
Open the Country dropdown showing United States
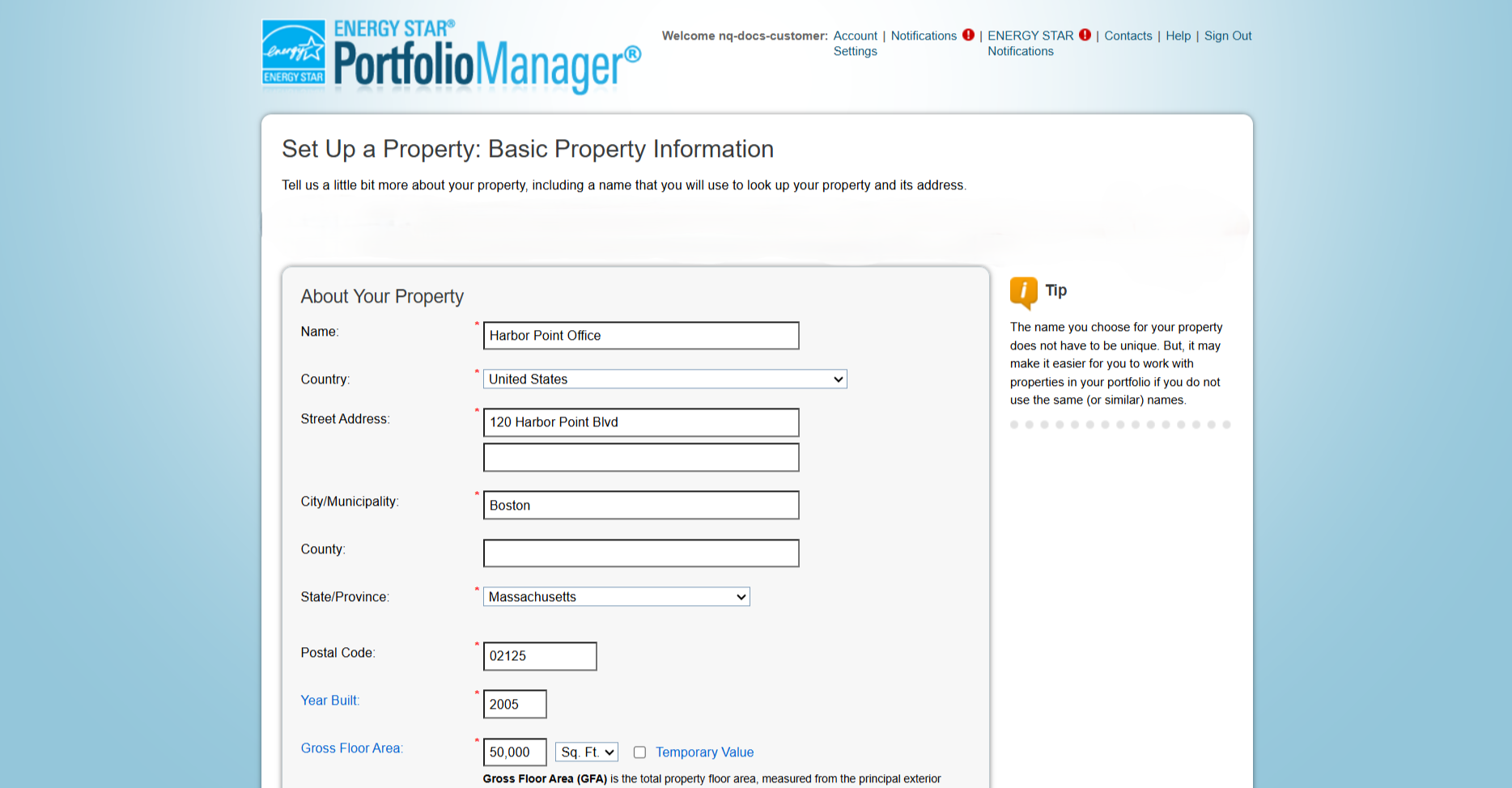point(665,379)
